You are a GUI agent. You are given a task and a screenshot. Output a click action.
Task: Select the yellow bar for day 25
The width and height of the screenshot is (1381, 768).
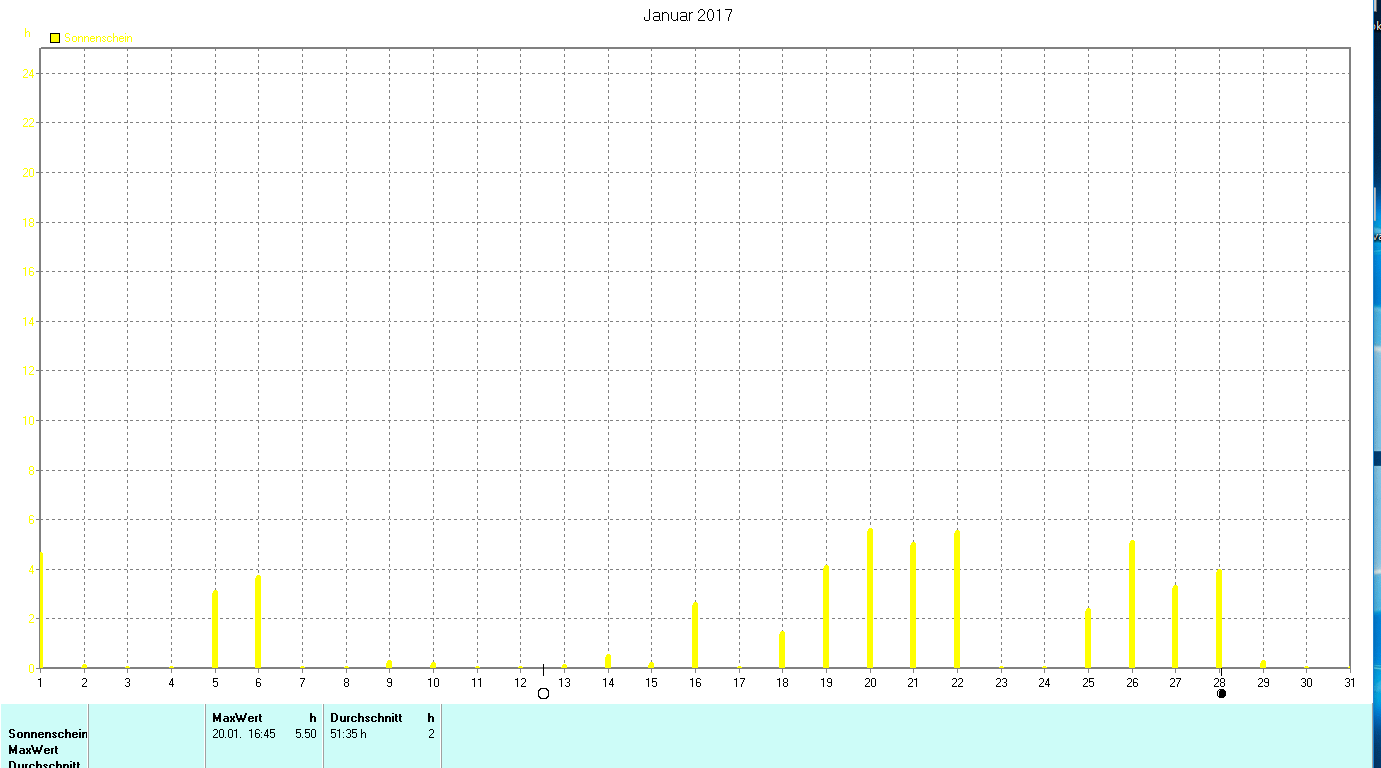click(x=1088, y=638)
